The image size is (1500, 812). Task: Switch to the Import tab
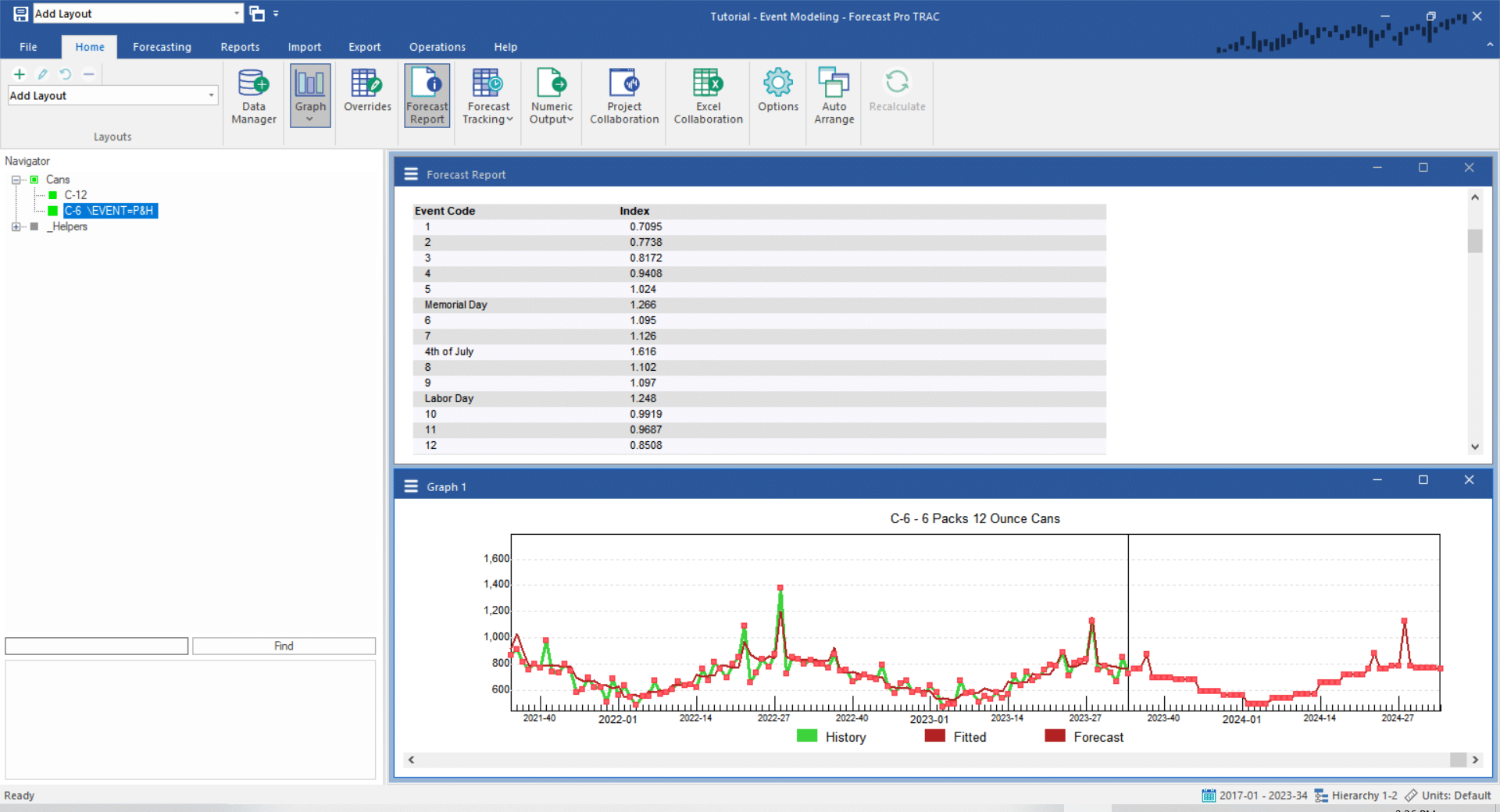(x=304, y=47)
